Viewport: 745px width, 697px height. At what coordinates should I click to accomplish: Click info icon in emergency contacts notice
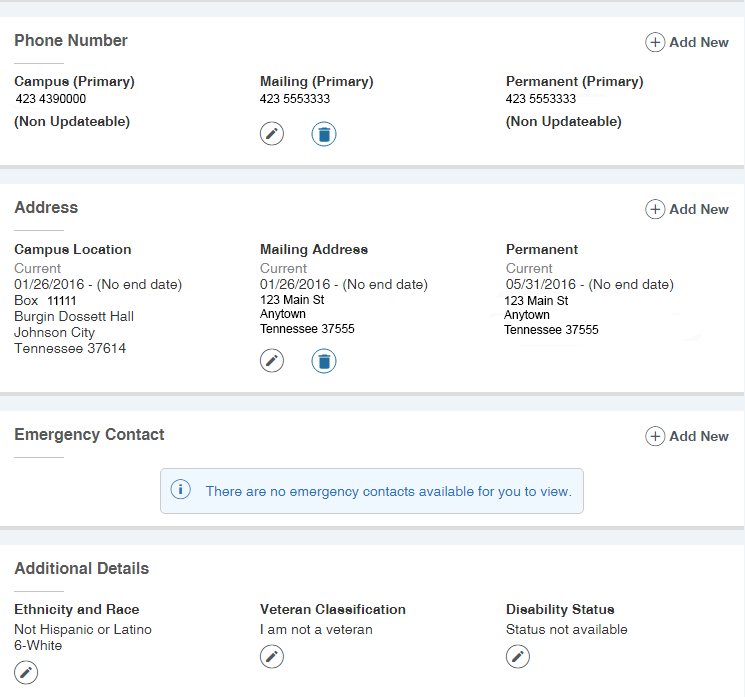(x=181, y=490)
